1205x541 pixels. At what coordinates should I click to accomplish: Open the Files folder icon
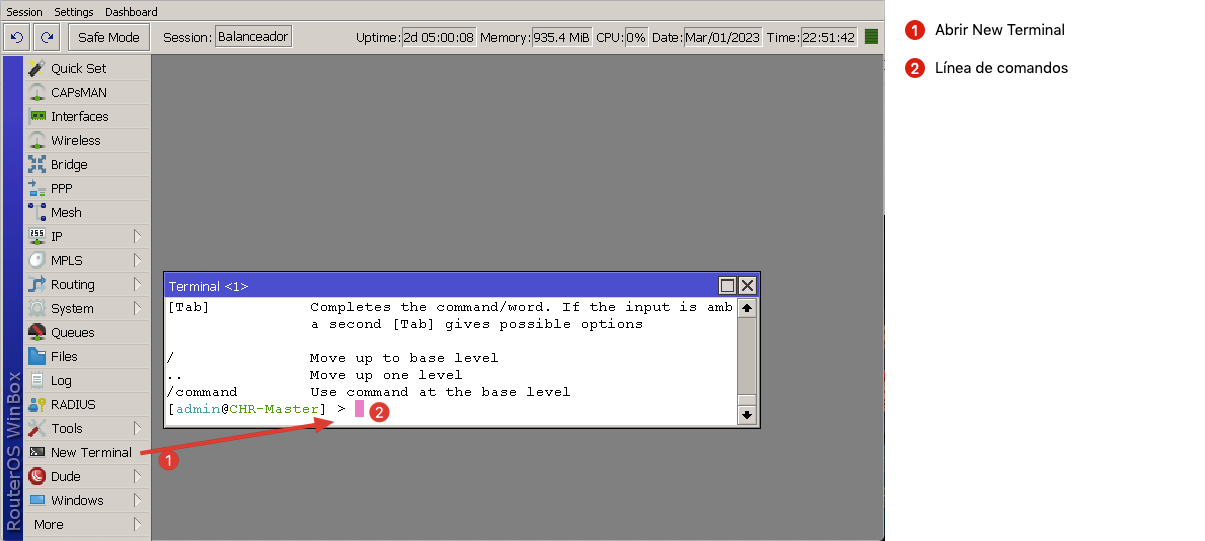point(37,356)
